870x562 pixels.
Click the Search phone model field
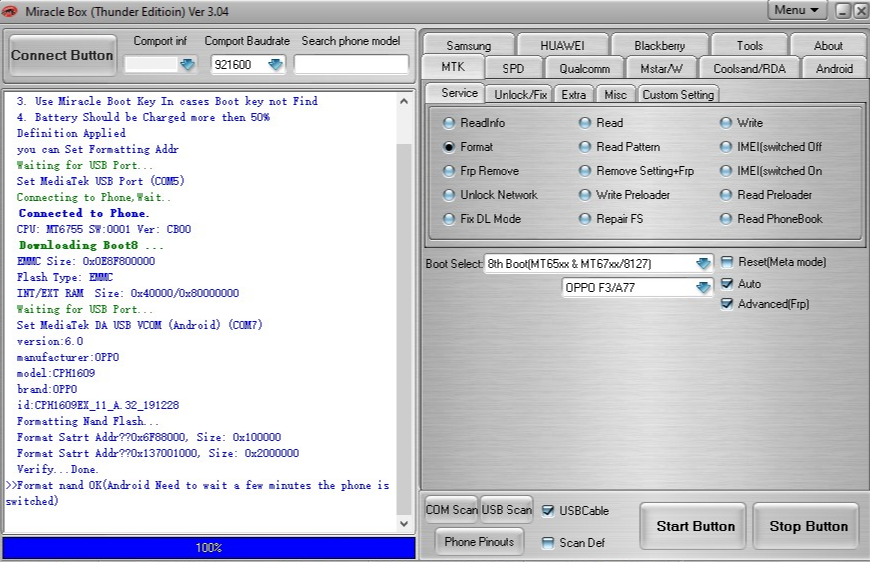click(x=351, y=65)
